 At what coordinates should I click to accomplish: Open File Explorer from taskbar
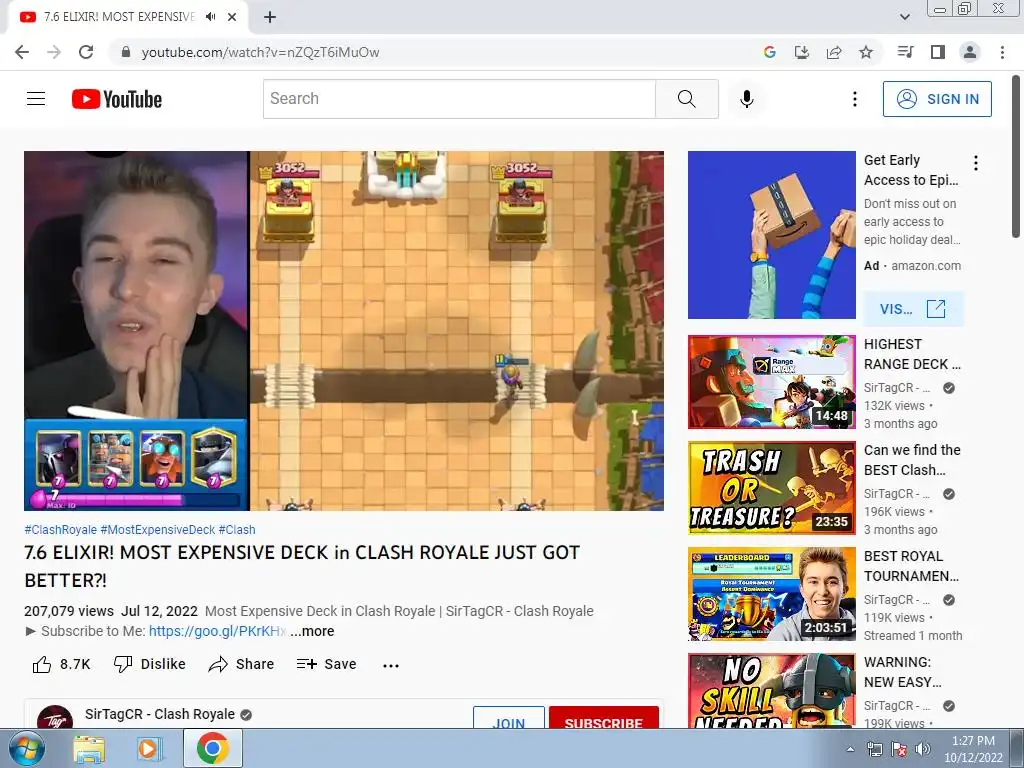click(x=89, y=749)
